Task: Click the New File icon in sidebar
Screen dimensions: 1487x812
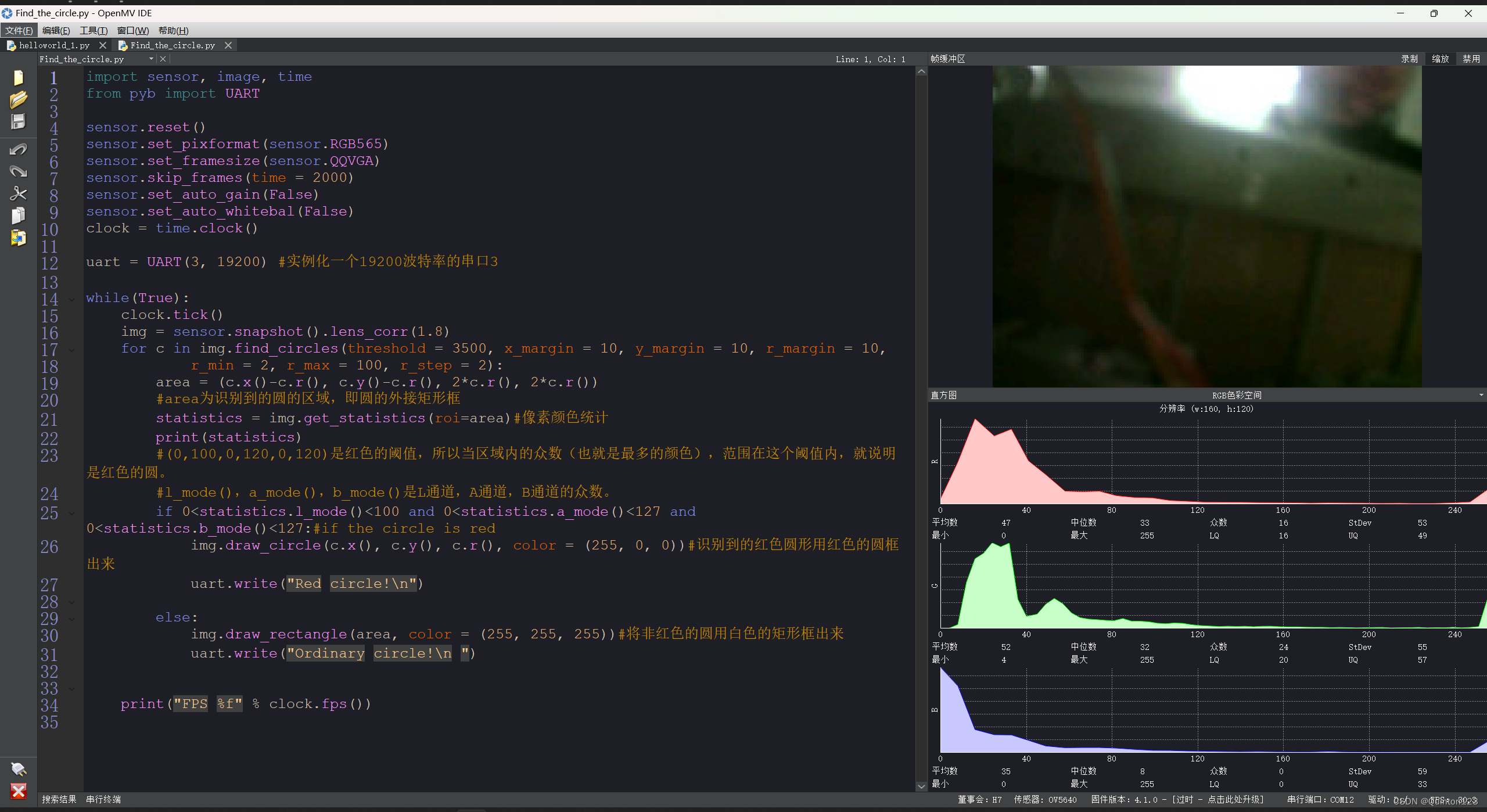Action: point(18,77)
